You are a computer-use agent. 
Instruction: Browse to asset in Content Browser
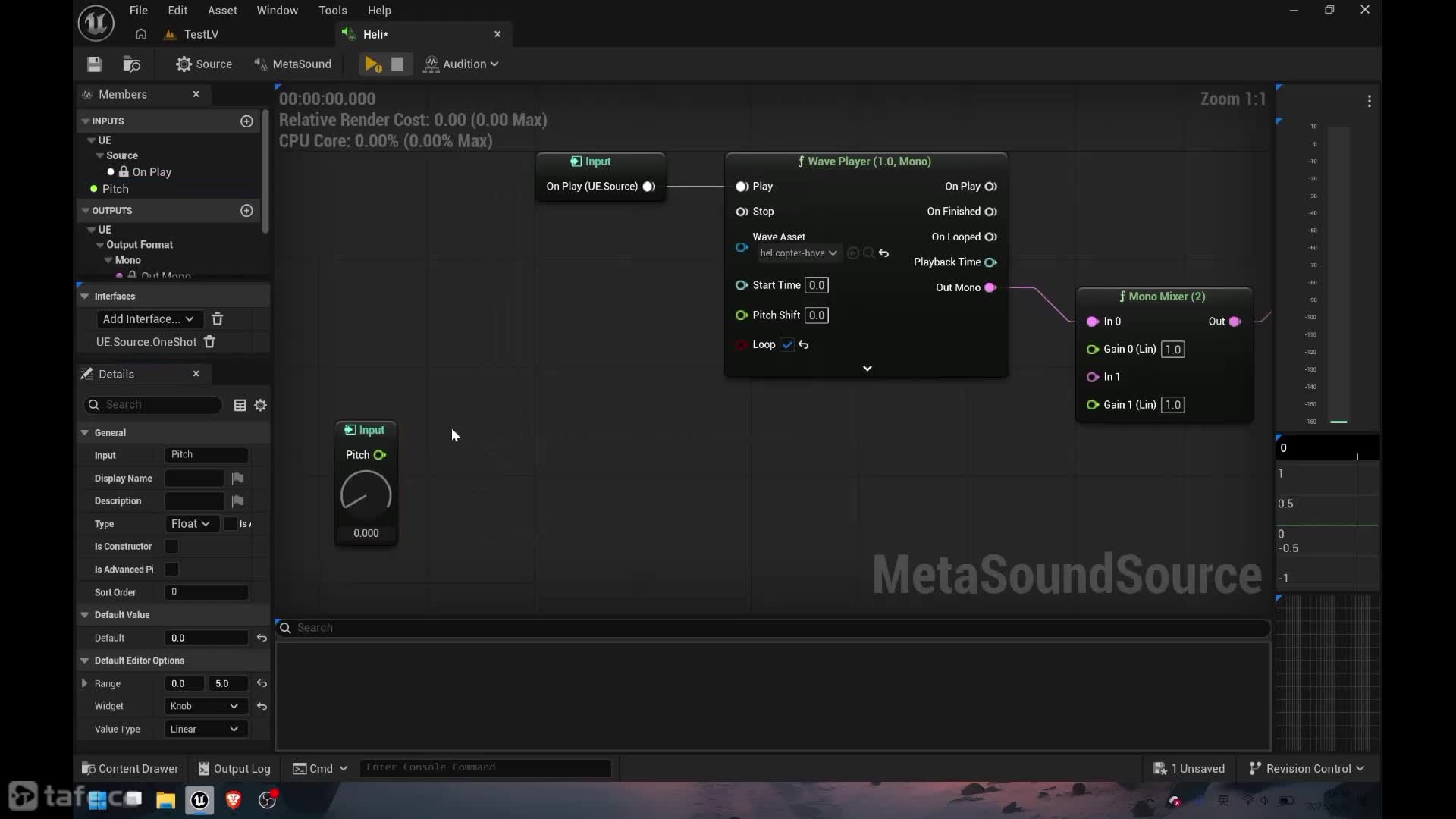131,64
